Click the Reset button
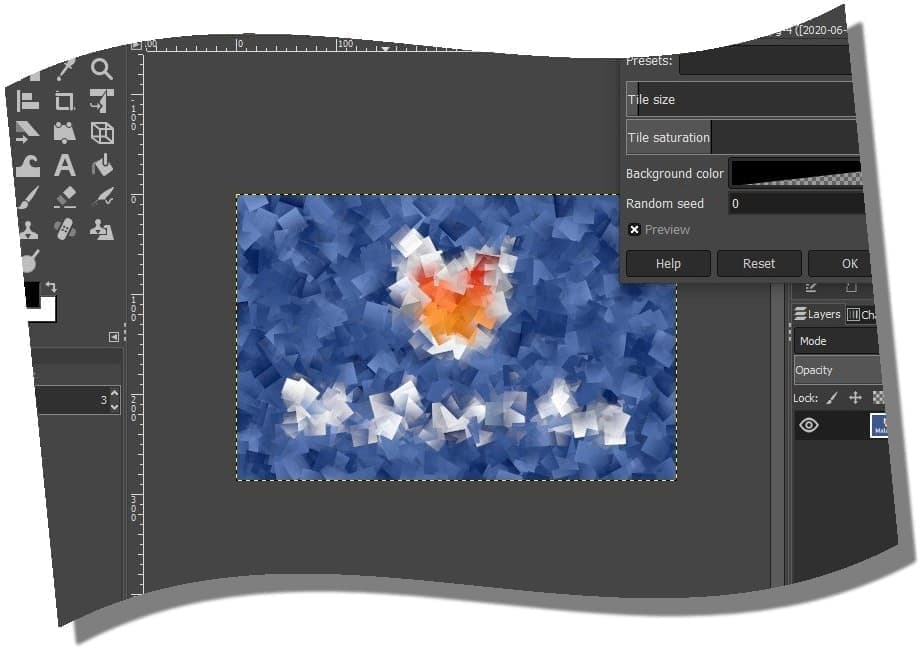Image resolution: width=924 pixels, height=652 pixels. [x=758, y=264]
